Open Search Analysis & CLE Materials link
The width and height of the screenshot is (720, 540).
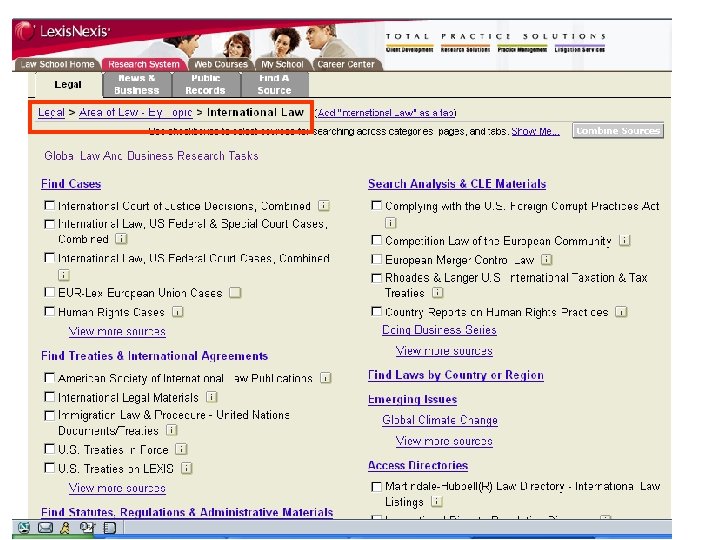(457, 184)
